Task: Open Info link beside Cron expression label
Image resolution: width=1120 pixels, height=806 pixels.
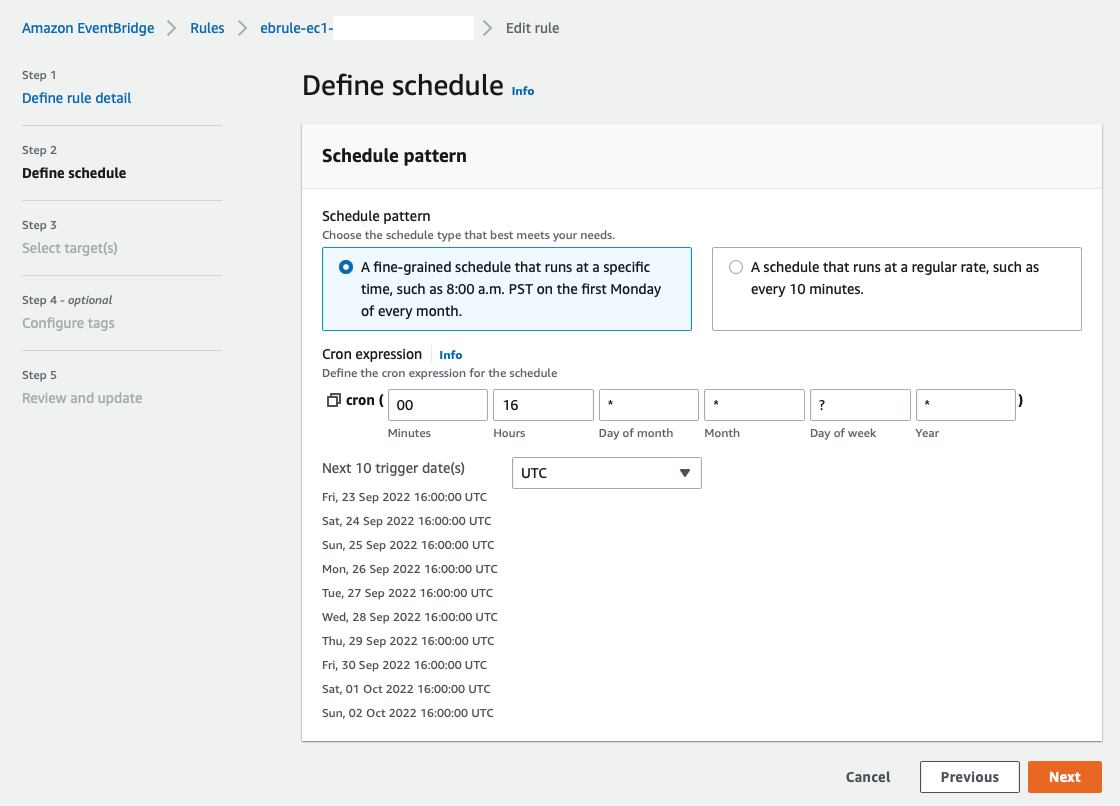Action: click(x=450, y=355)
